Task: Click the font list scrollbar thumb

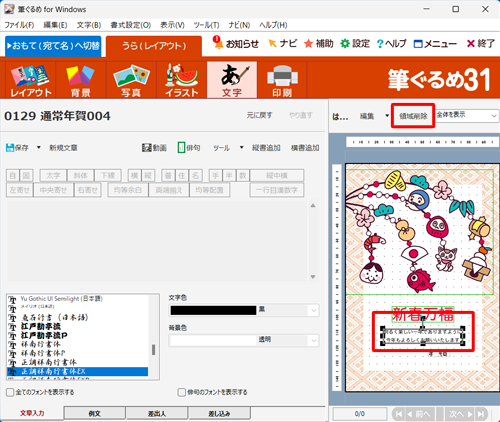Action: (x=153, y=350)
